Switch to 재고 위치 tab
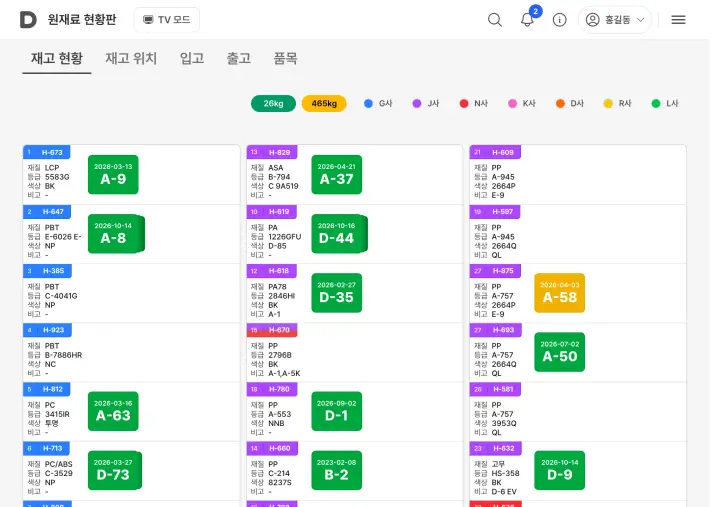 (131, 58)
